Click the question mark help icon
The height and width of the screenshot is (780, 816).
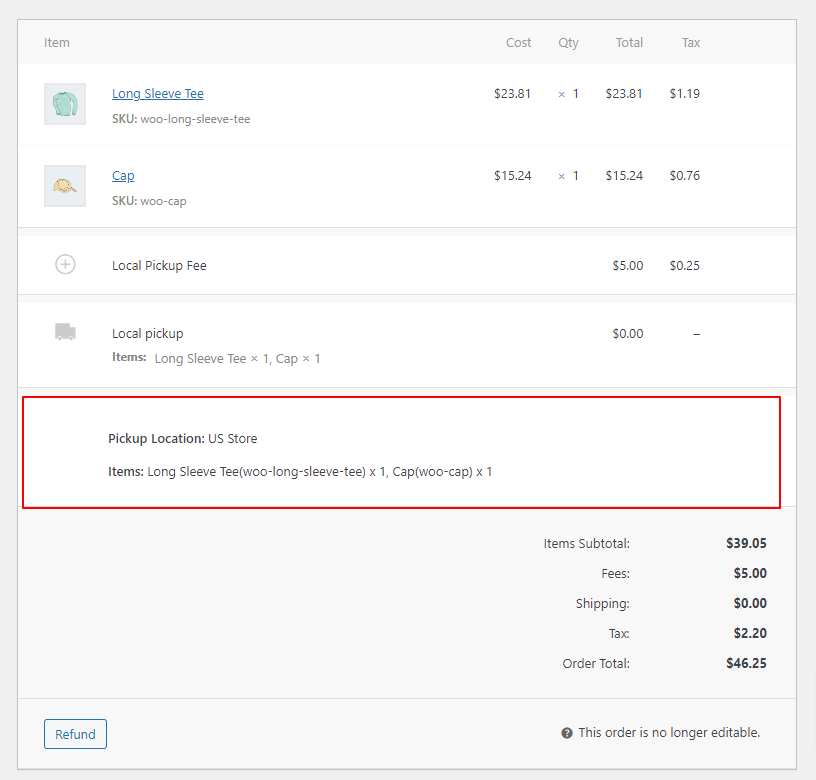[567, 733]
